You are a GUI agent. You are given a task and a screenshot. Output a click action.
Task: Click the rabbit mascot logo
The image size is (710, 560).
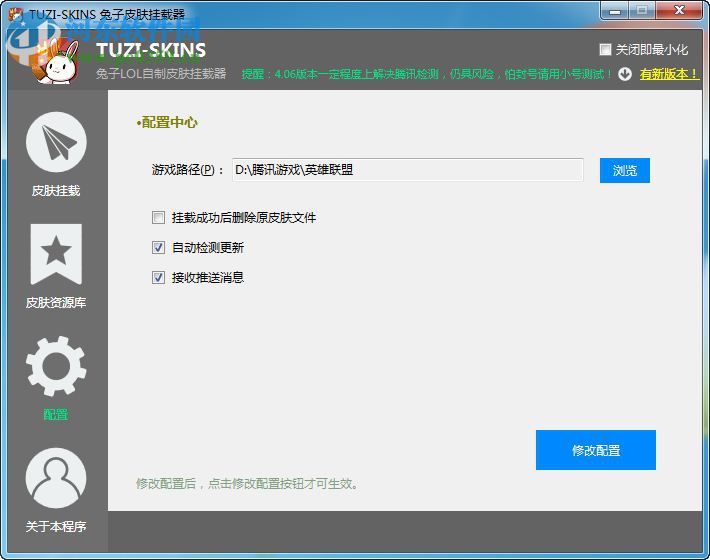pyautogui.click(x=58, y=63)
